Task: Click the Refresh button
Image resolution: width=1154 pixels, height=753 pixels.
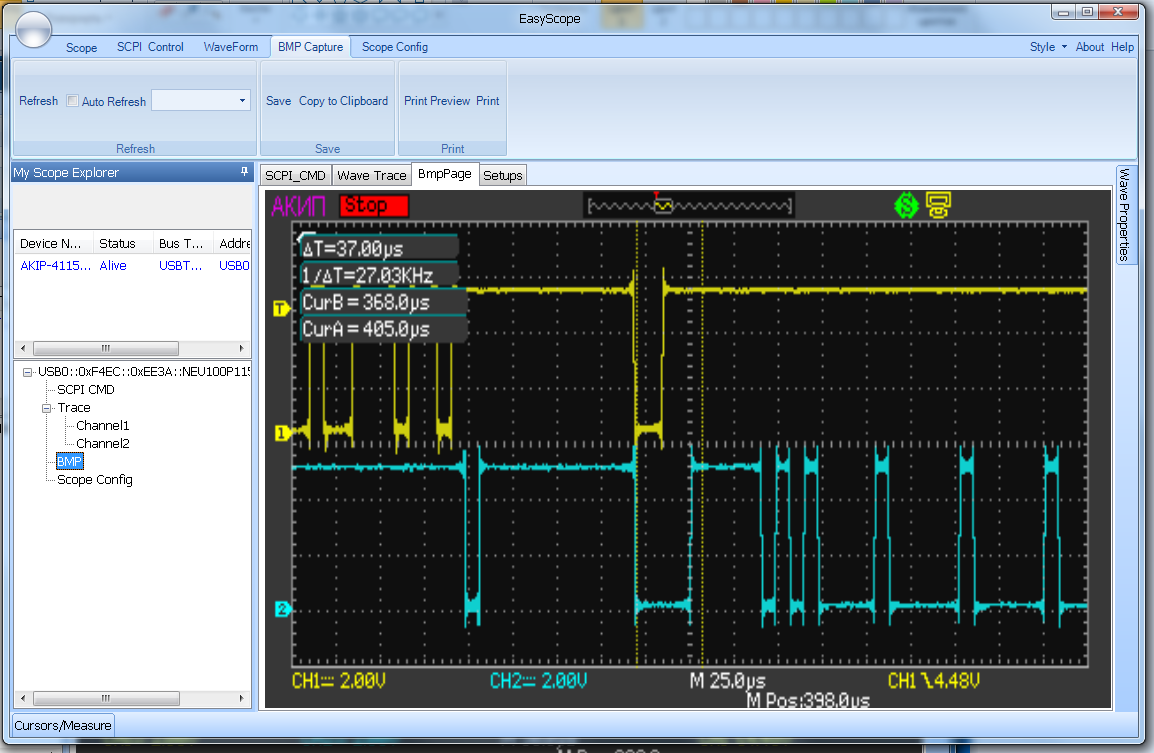Action: [x=38, y=101]
